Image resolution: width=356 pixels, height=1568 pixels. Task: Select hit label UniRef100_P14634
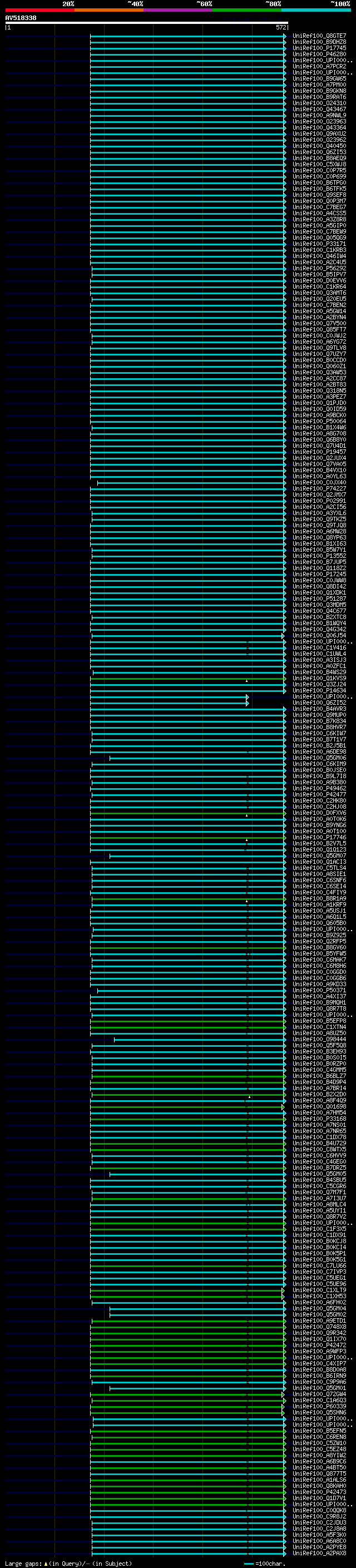pyautogui.click(x=319, y=690)
